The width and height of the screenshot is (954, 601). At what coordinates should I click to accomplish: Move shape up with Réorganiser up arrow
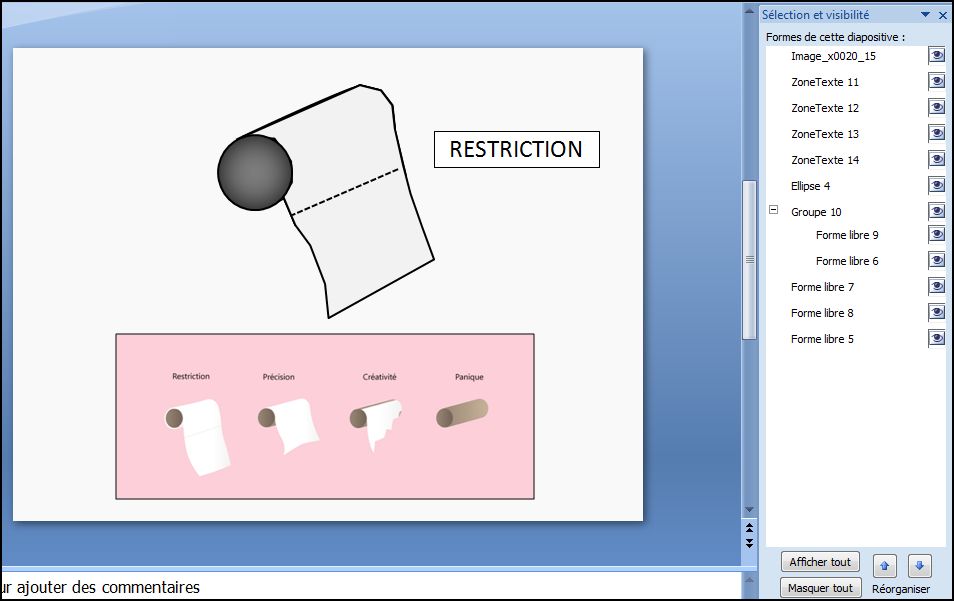point(885,566)
